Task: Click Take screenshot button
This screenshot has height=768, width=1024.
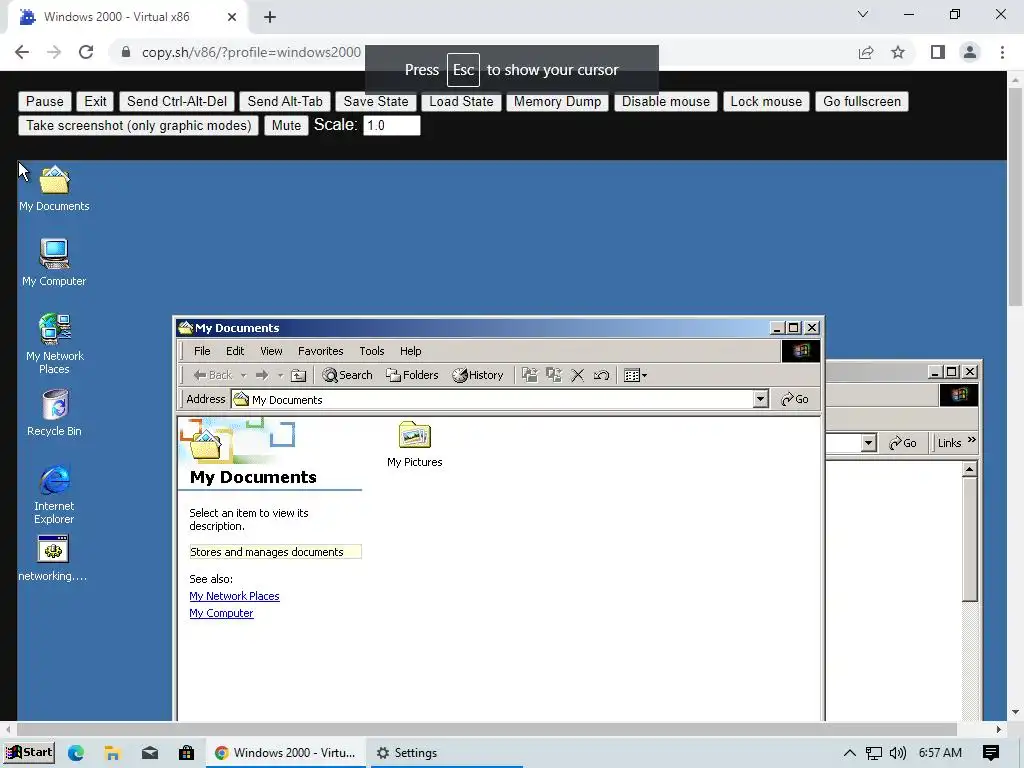Action: [x=138, y=125]
